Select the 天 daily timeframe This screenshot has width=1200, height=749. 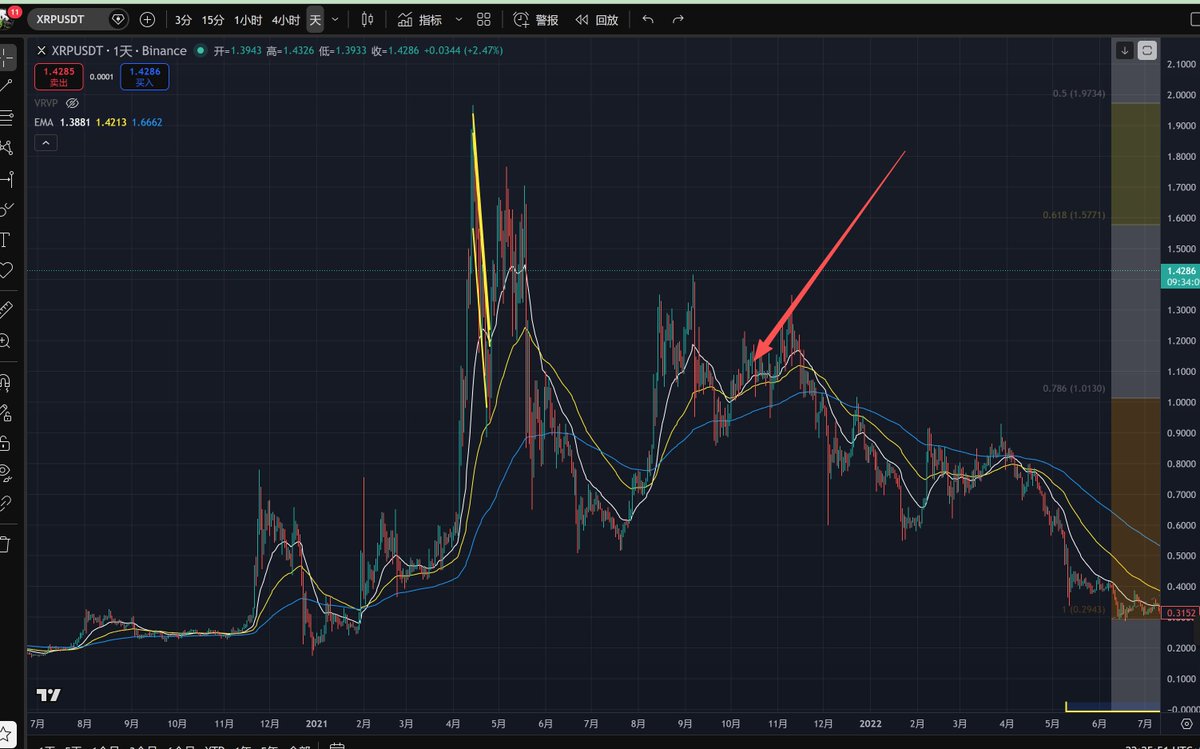(x=315, y=20)
